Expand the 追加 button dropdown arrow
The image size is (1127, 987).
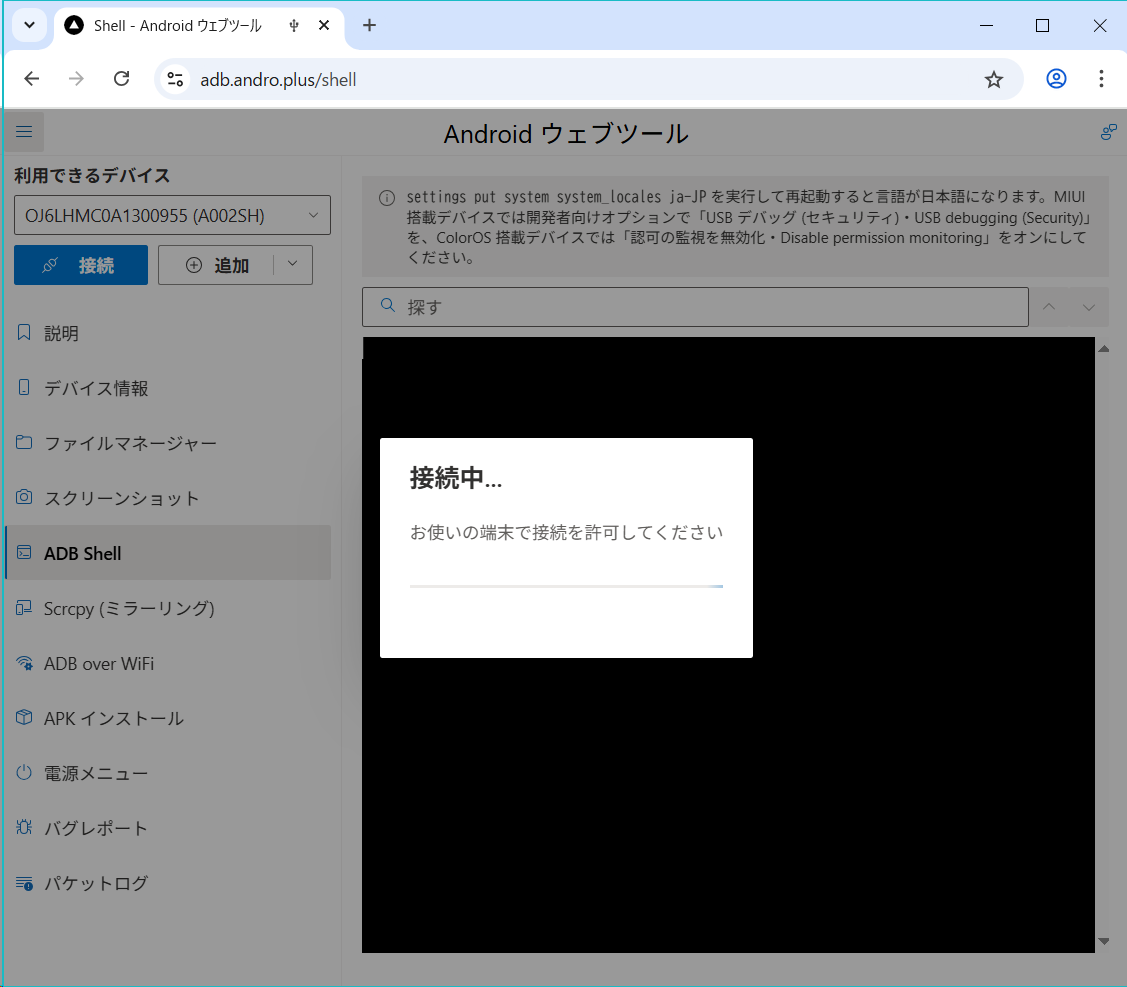[292, 264]
